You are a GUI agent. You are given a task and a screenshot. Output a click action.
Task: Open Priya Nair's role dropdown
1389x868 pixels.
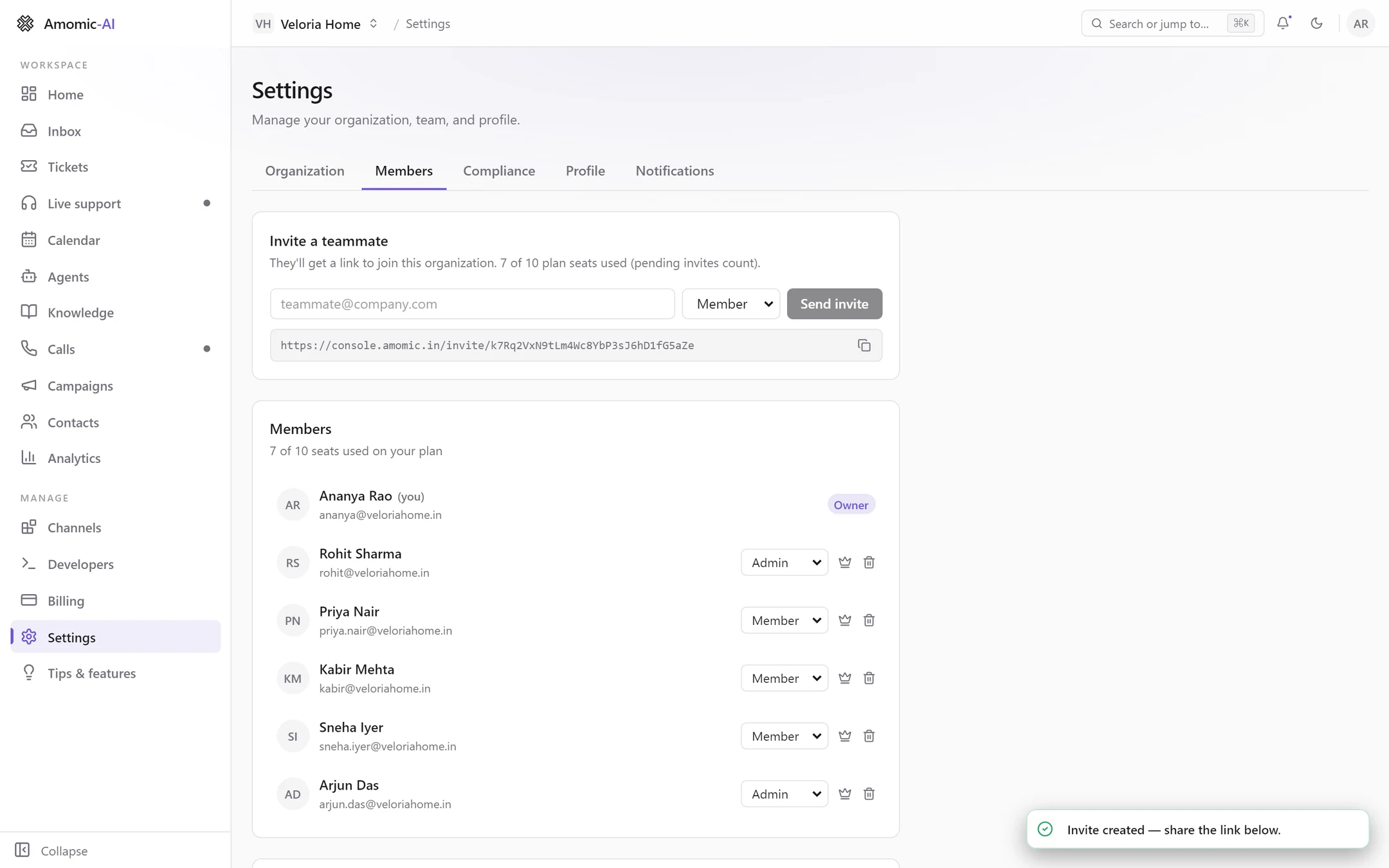(784, 620)
